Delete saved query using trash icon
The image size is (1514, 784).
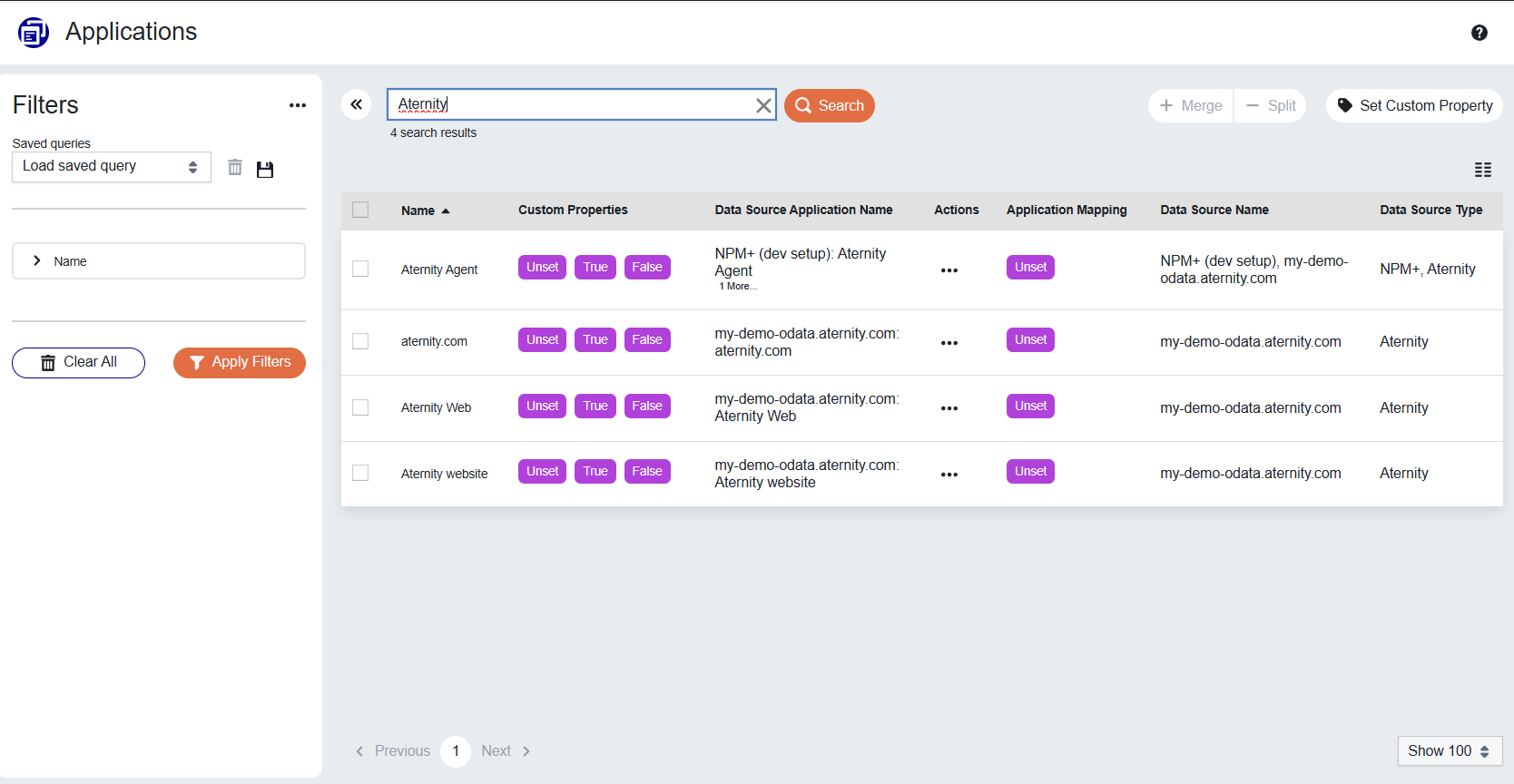[235, 168]
